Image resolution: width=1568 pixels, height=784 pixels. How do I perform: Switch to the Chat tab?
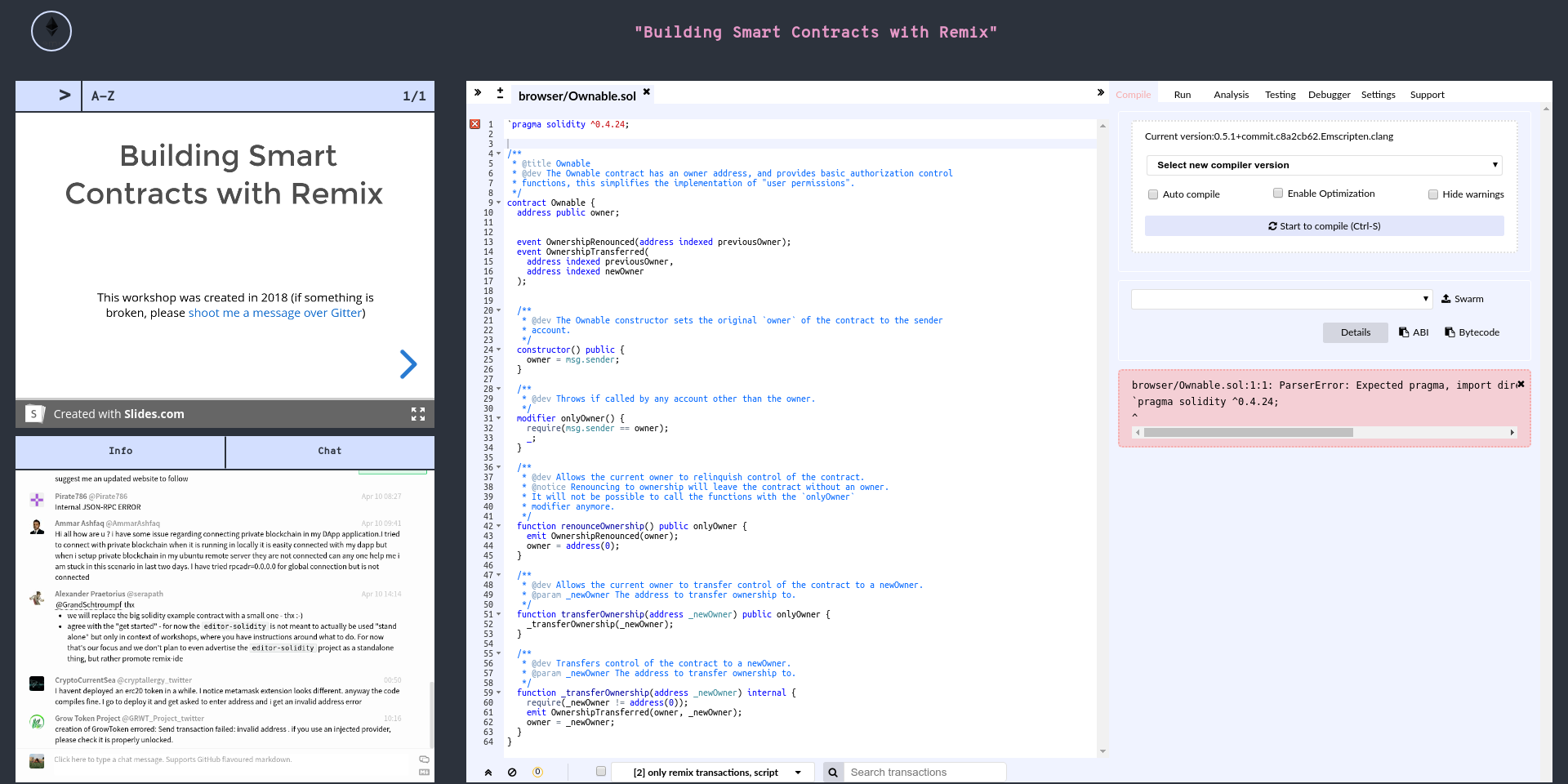[x=330, y=452]
